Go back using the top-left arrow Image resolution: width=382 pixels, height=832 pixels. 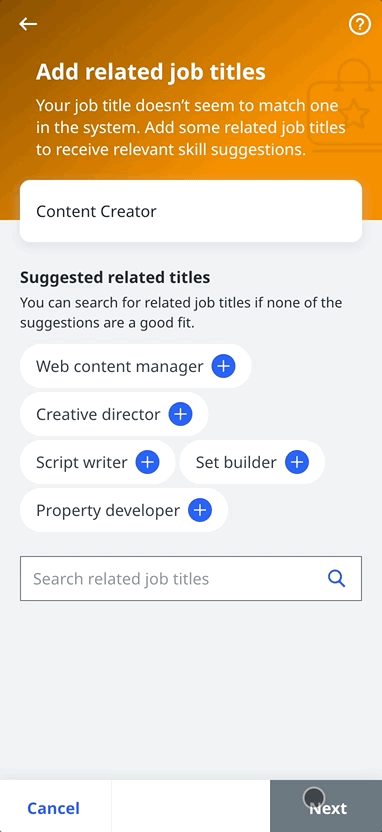(28, 24)
